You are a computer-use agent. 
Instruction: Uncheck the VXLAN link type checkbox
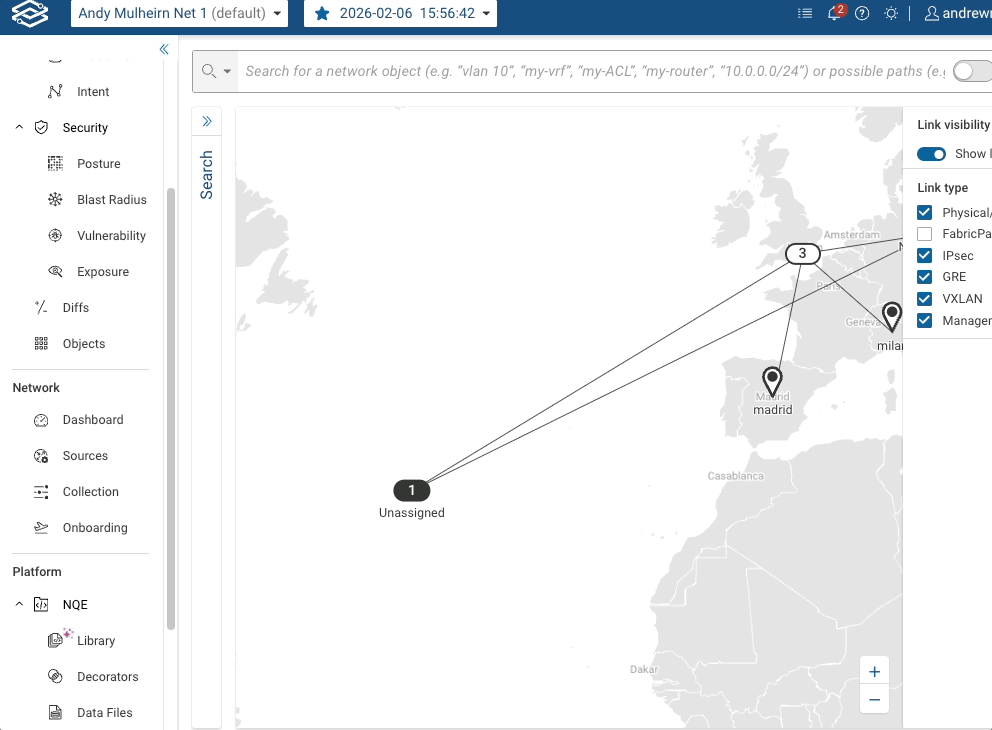click(924, 299)
